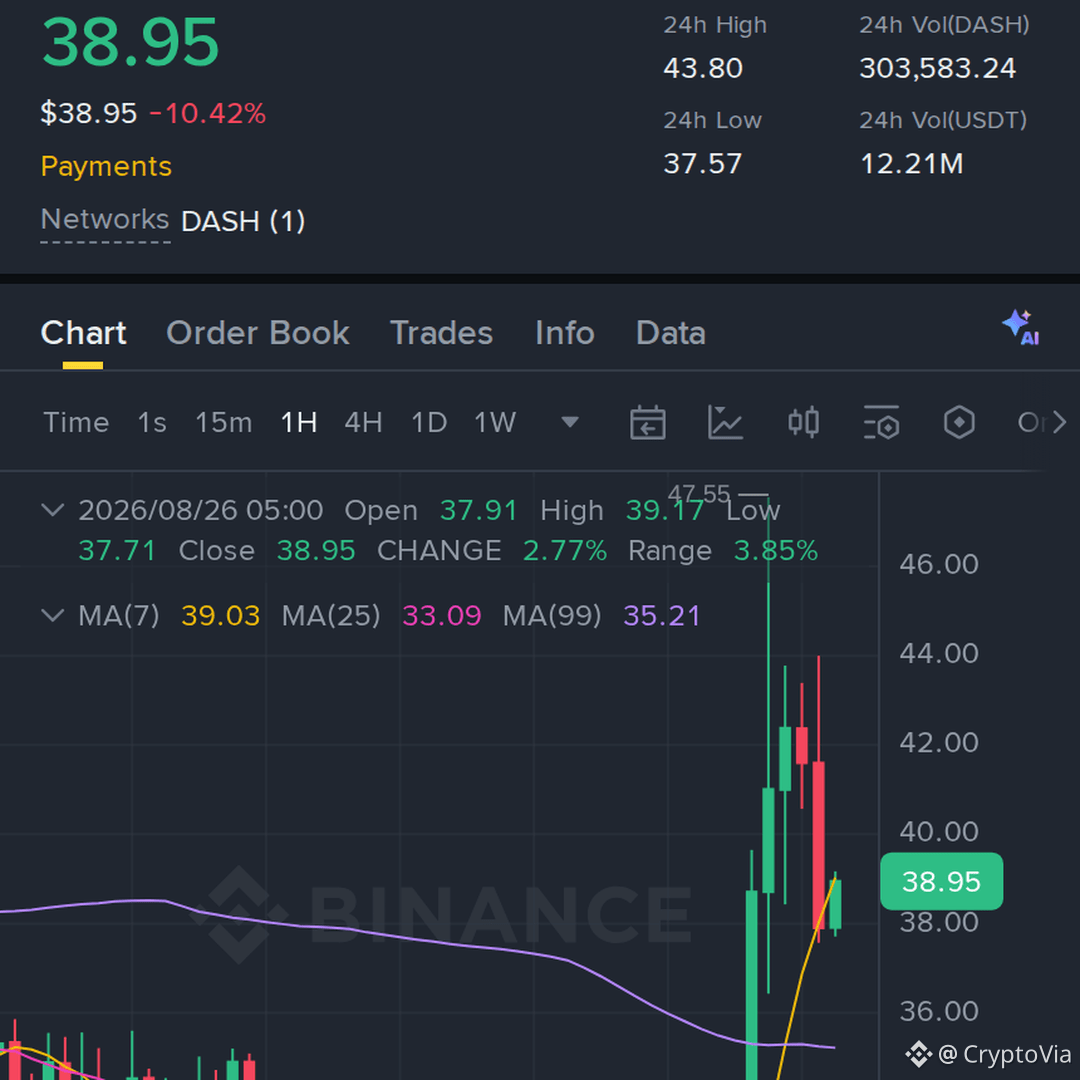Click the 46.00 price axis label

(x=939, y=564)
